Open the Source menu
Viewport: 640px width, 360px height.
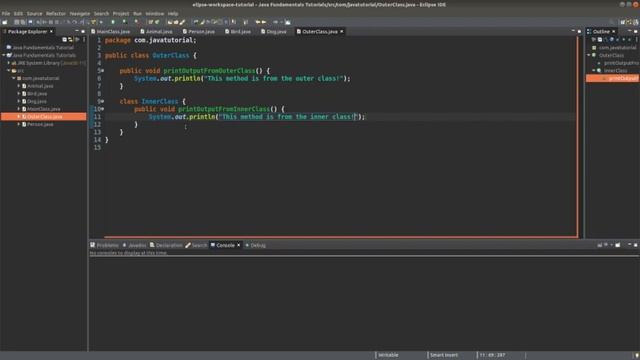(x=34, y=13)
